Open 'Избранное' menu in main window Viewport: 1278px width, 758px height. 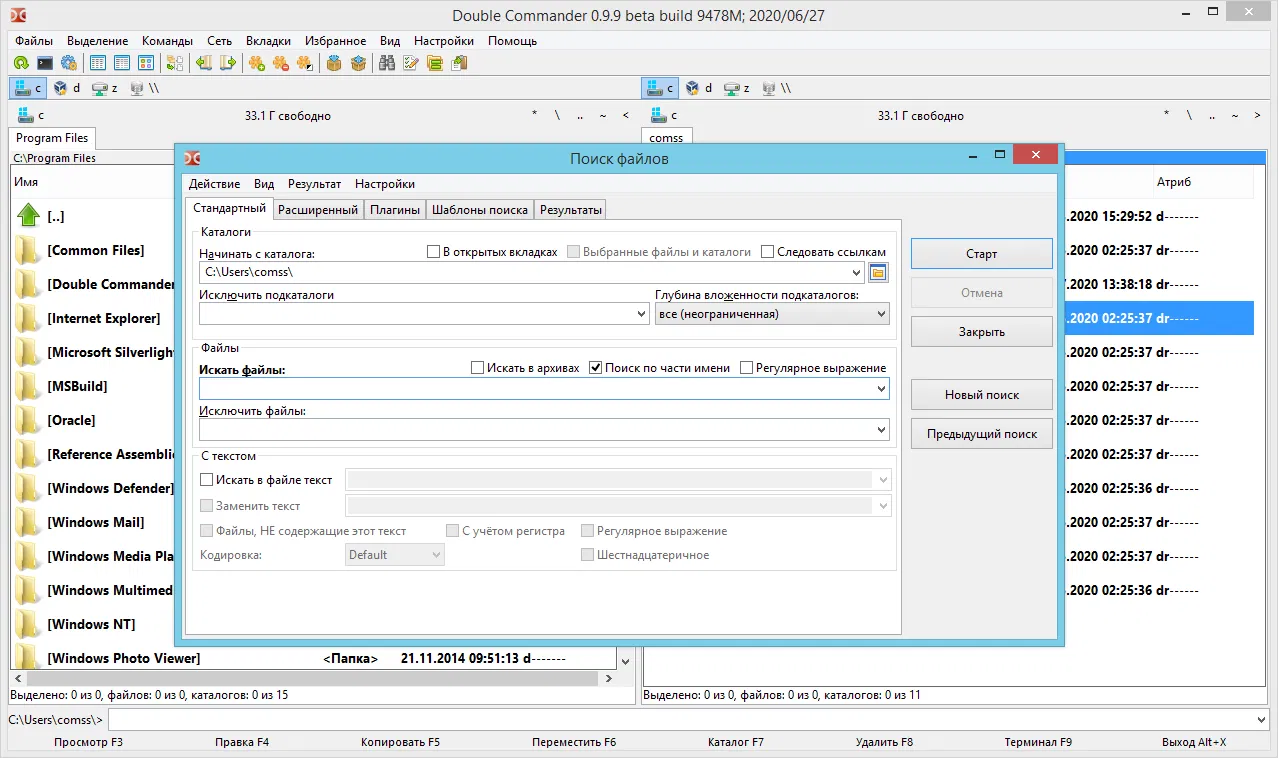tap(335, 41)
